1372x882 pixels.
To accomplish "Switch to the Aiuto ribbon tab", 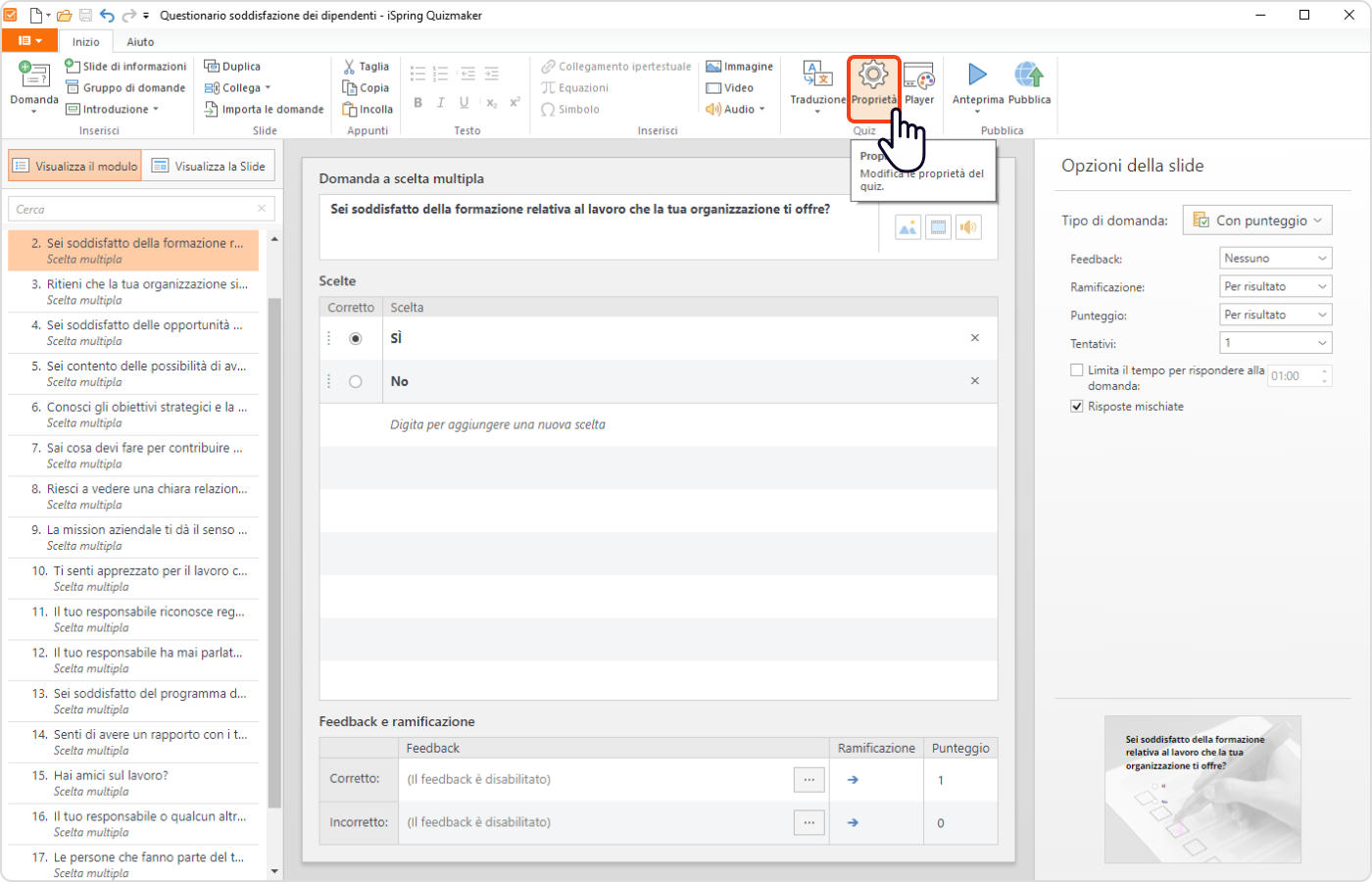I will coord(140,41).
